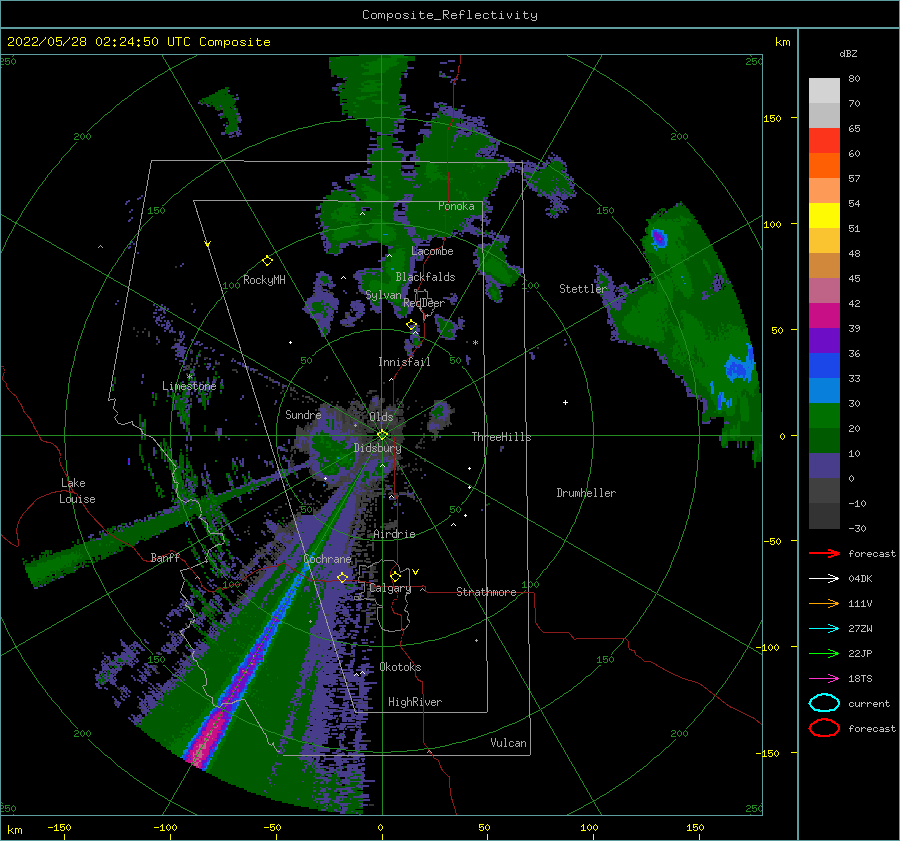The width and height of the screenshot is (900, 841).
Task: Select the magenta 18TS arrow icon
Action: click(x=824, y=679)
